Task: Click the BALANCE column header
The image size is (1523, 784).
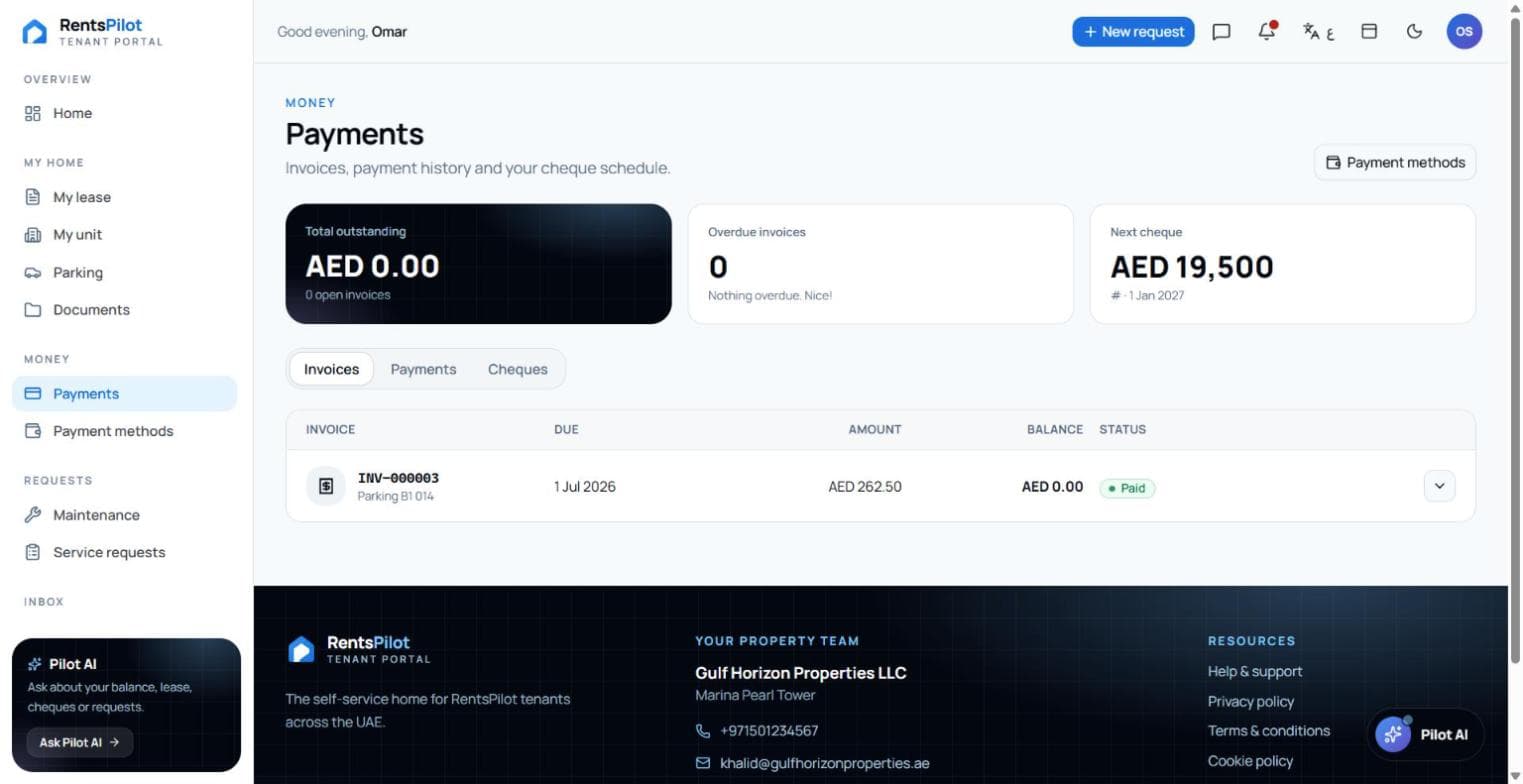Action: tap(1055, 429)
